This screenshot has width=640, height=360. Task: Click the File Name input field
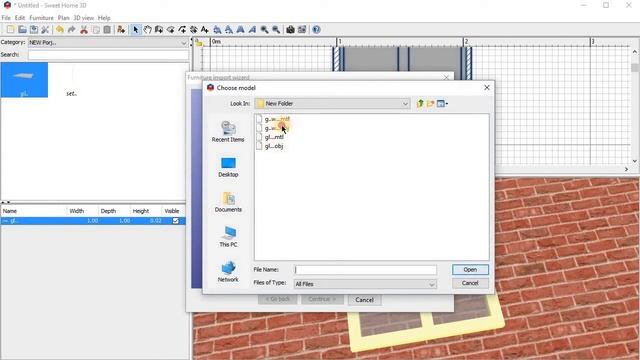pyautogui.click(x=365, y=270)
